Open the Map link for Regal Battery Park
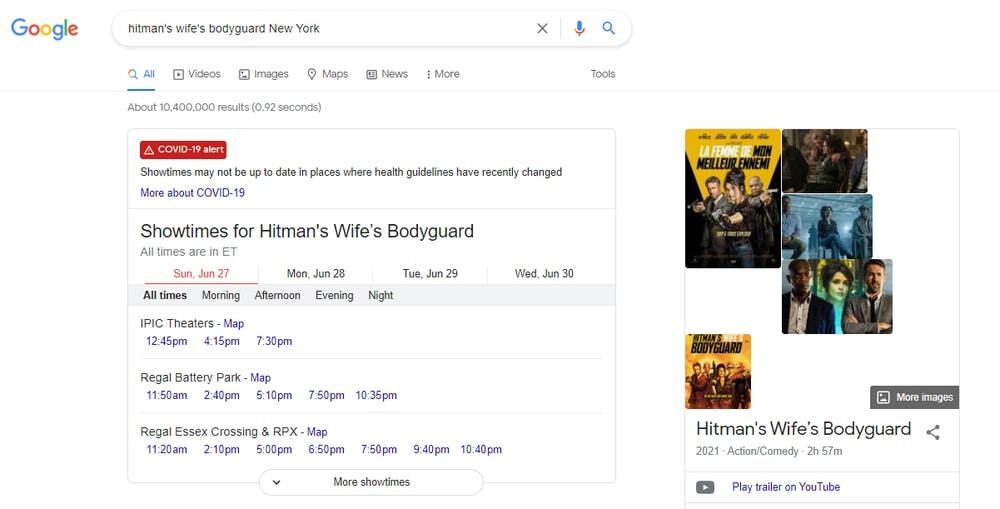The height and width of the screenshot is (509, 1000). click(260, 378)
